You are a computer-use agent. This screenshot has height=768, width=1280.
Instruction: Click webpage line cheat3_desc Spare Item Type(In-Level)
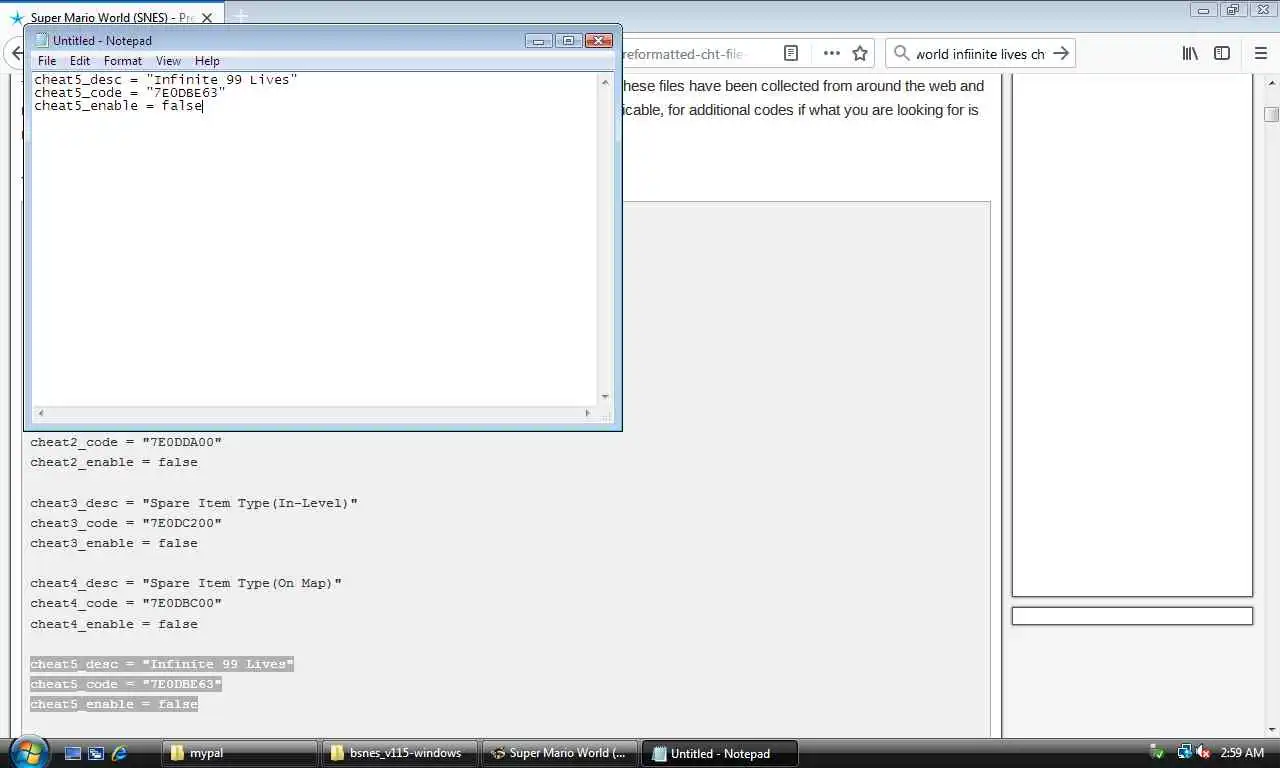[194, 503]
